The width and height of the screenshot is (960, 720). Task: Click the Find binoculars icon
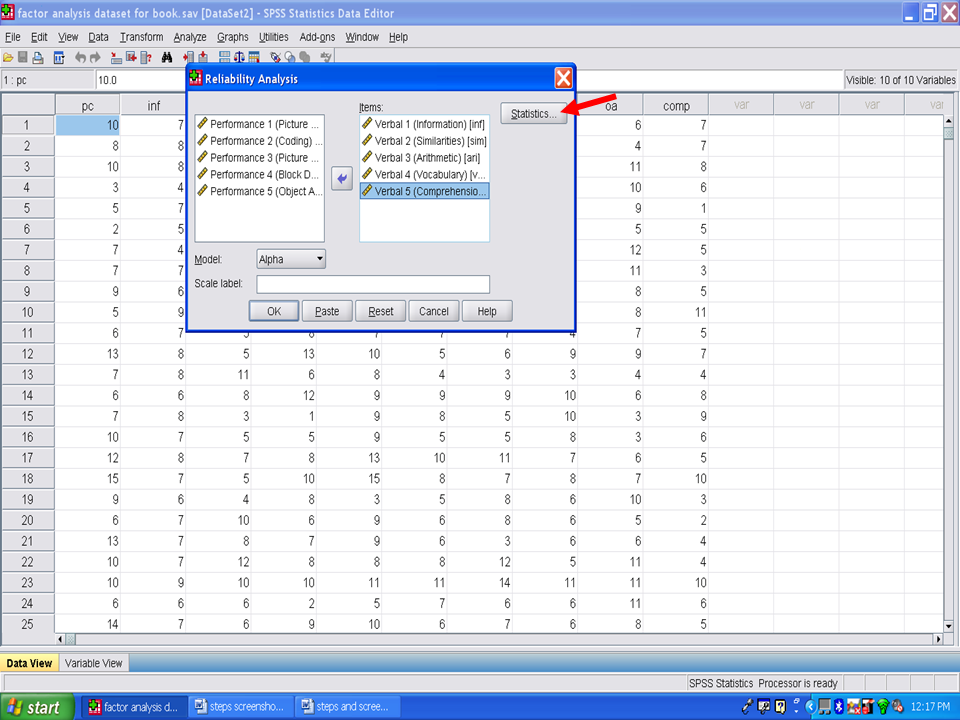167,57
